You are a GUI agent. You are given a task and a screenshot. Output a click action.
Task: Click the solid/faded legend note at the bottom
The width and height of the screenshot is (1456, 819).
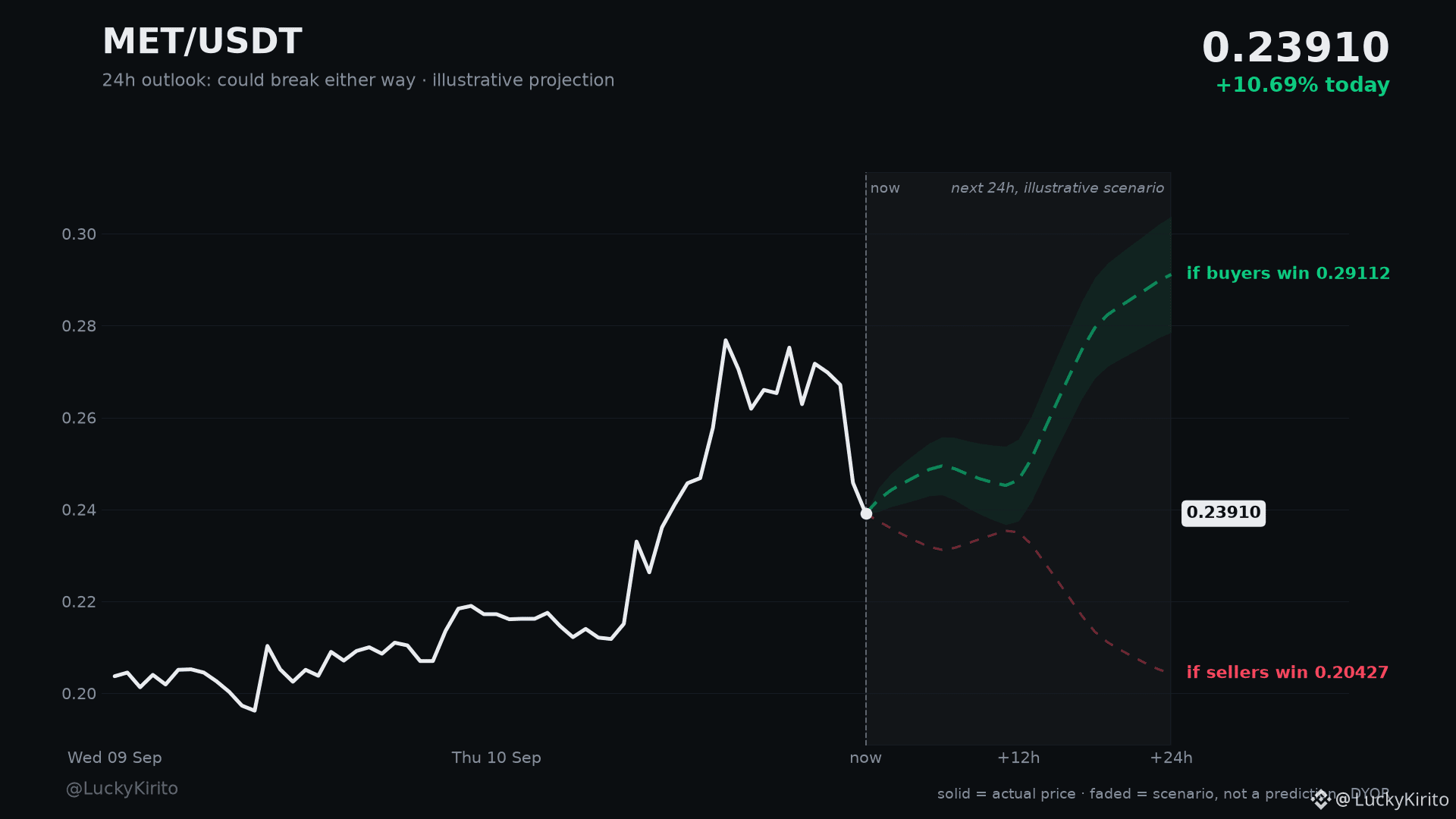[1163, 794]
